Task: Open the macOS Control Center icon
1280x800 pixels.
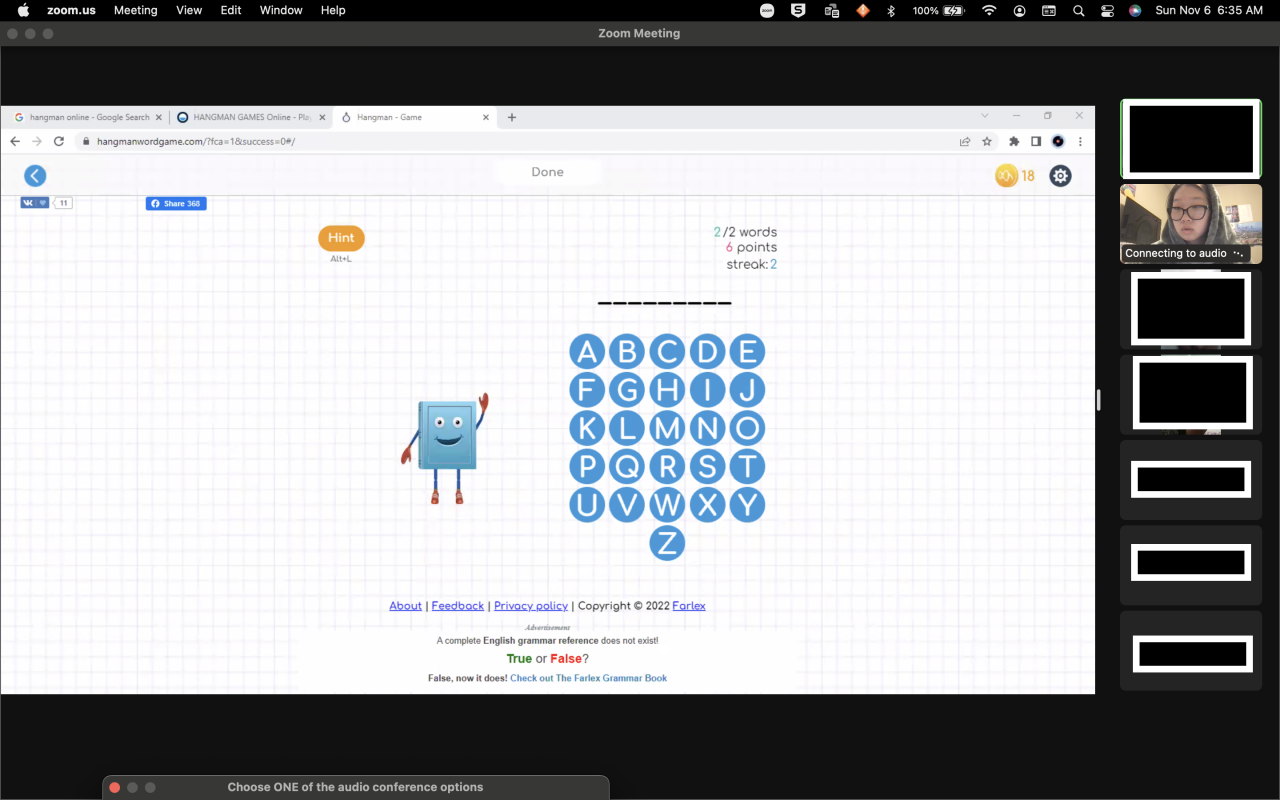Action: point(1107,10)
